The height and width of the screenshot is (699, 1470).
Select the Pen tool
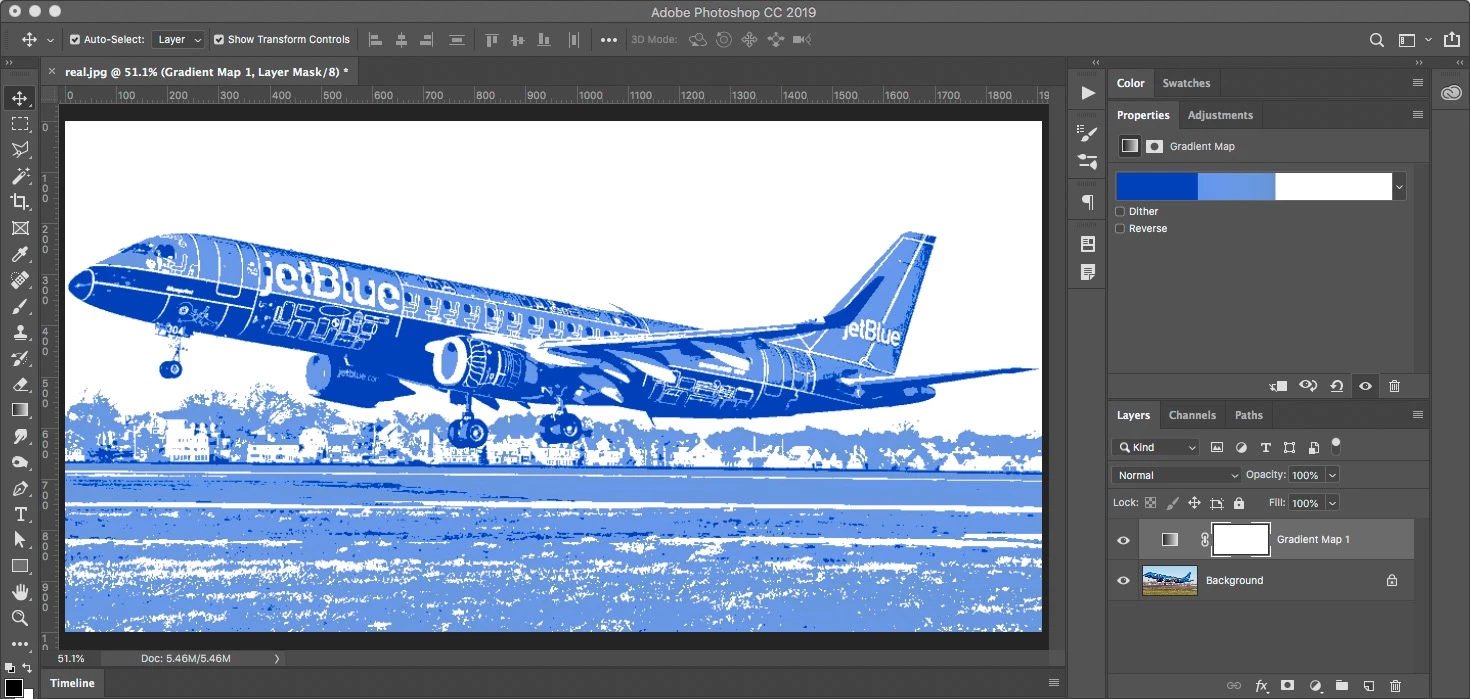pos(20,488)
